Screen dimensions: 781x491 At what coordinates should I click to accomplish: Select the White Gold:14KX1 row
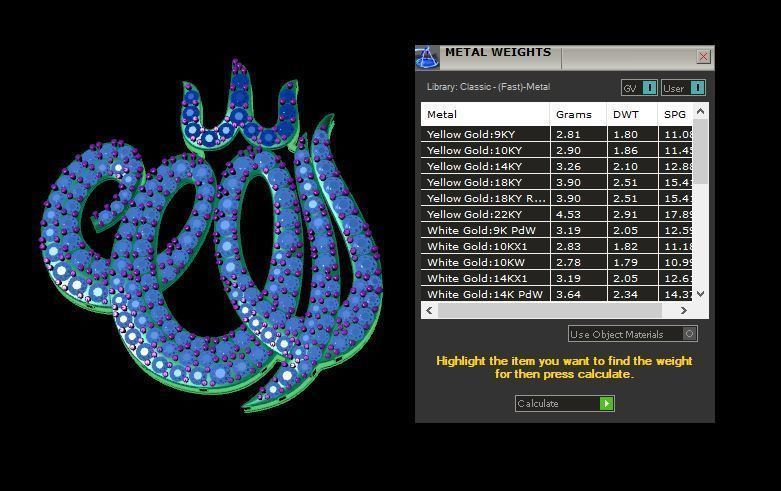[557, 278]
